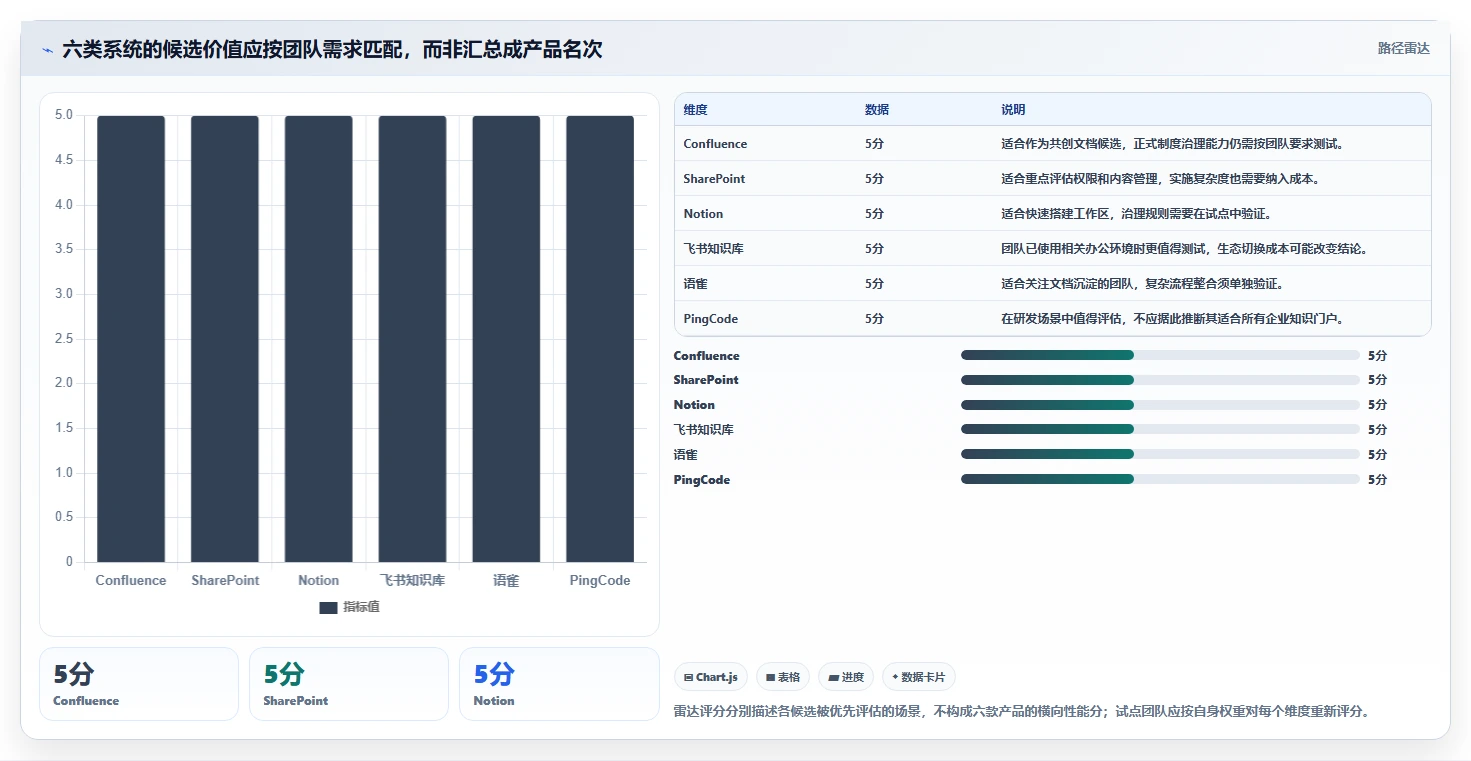Screen dimensions: 1471x761
Task: Click the 飞书知识库 bar in the chart
Action: click(412, 339)
